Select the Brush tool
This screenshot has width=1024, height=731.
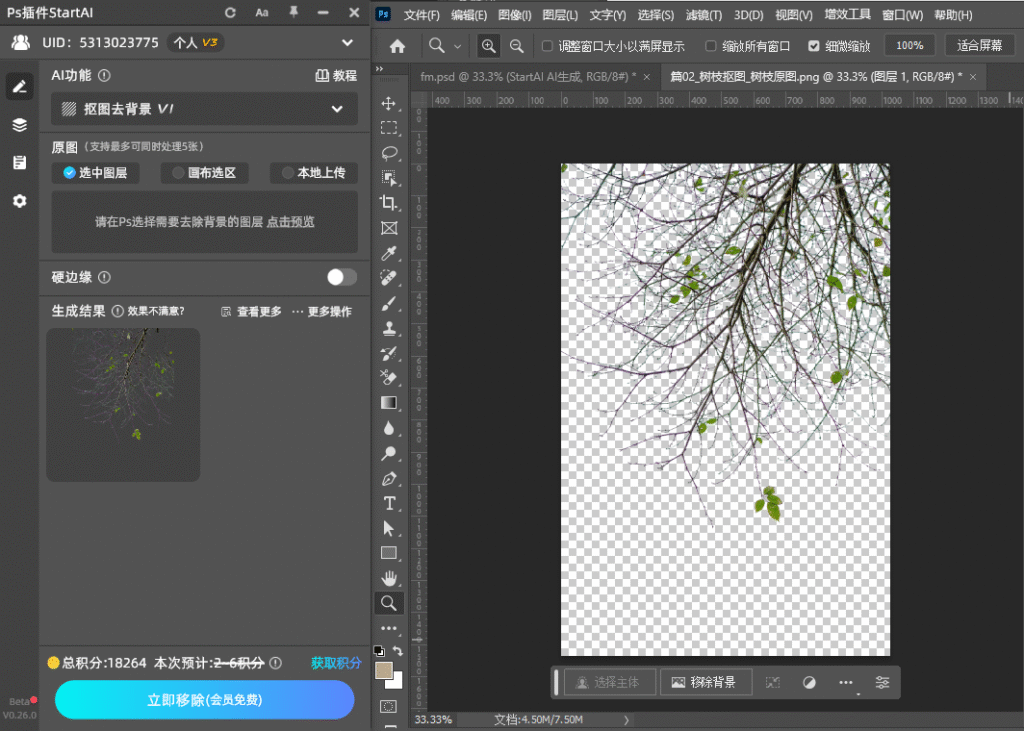[389, 303]
